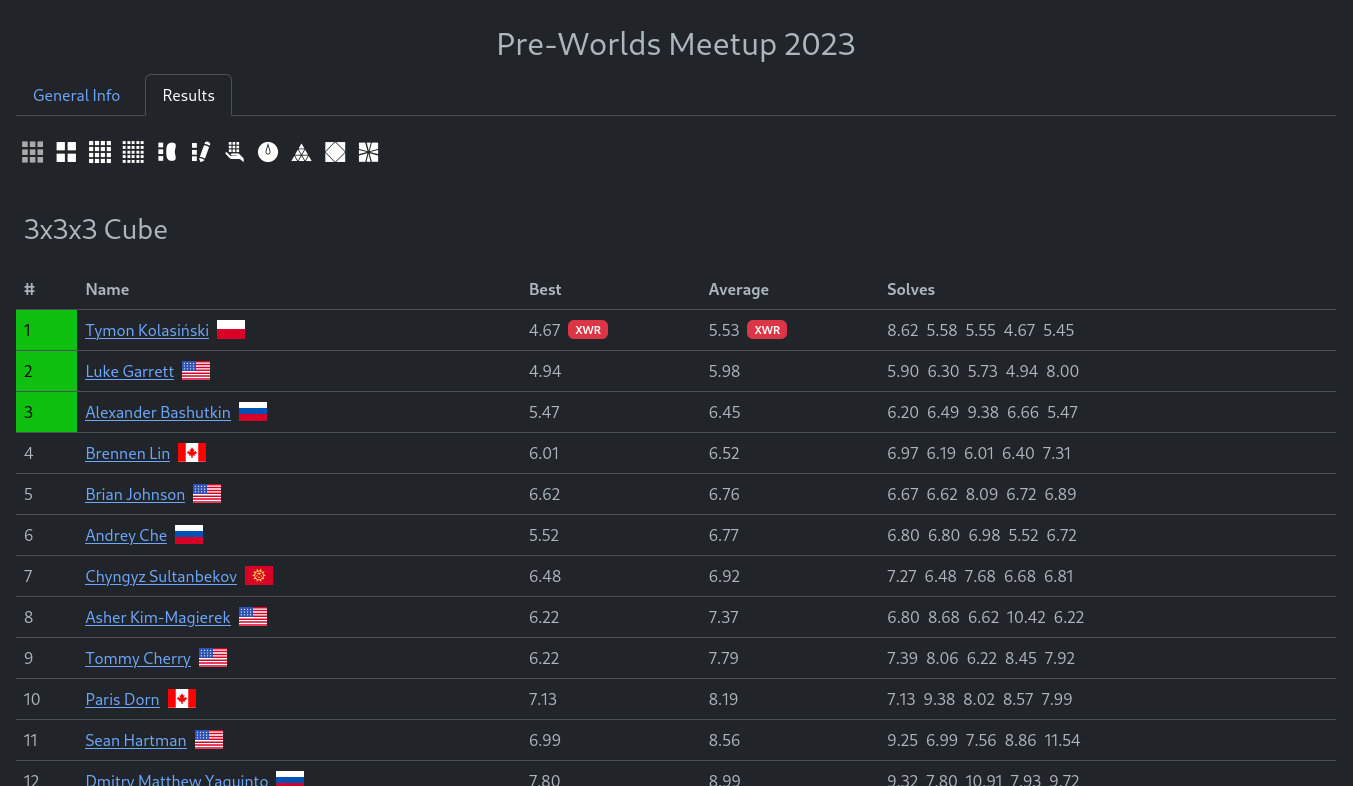1353x786 pixels.
Task: Select the 5x5x5 Cube event icon
Action: pos(133,152)
